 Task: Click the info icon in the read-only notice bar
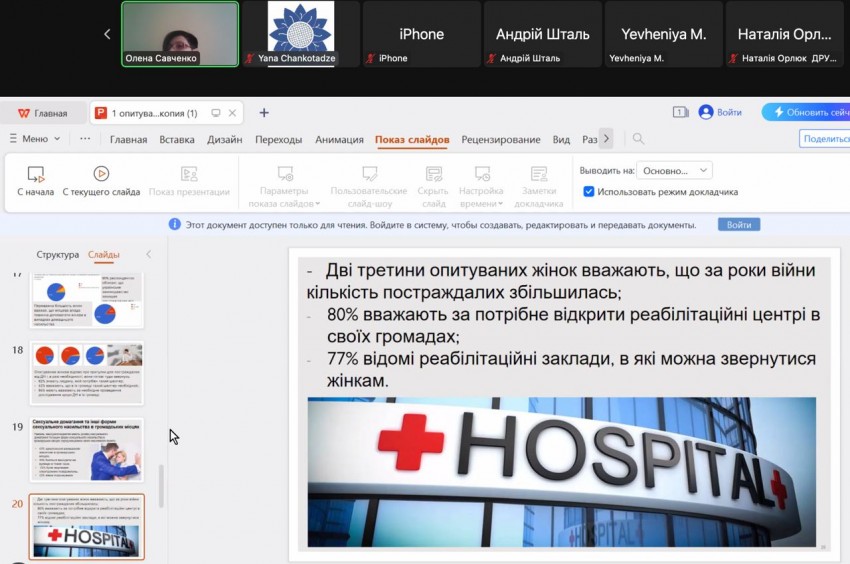coord(175,224)
